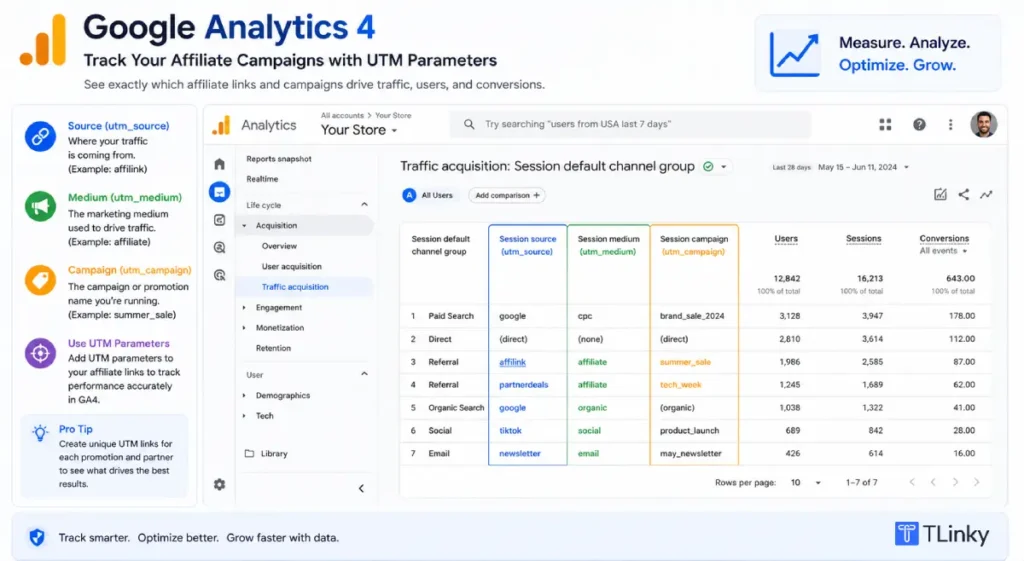Collapse the Acquisition tree item
The height and width of the screenshot is (561, 1024).
[x=244, y=225]
